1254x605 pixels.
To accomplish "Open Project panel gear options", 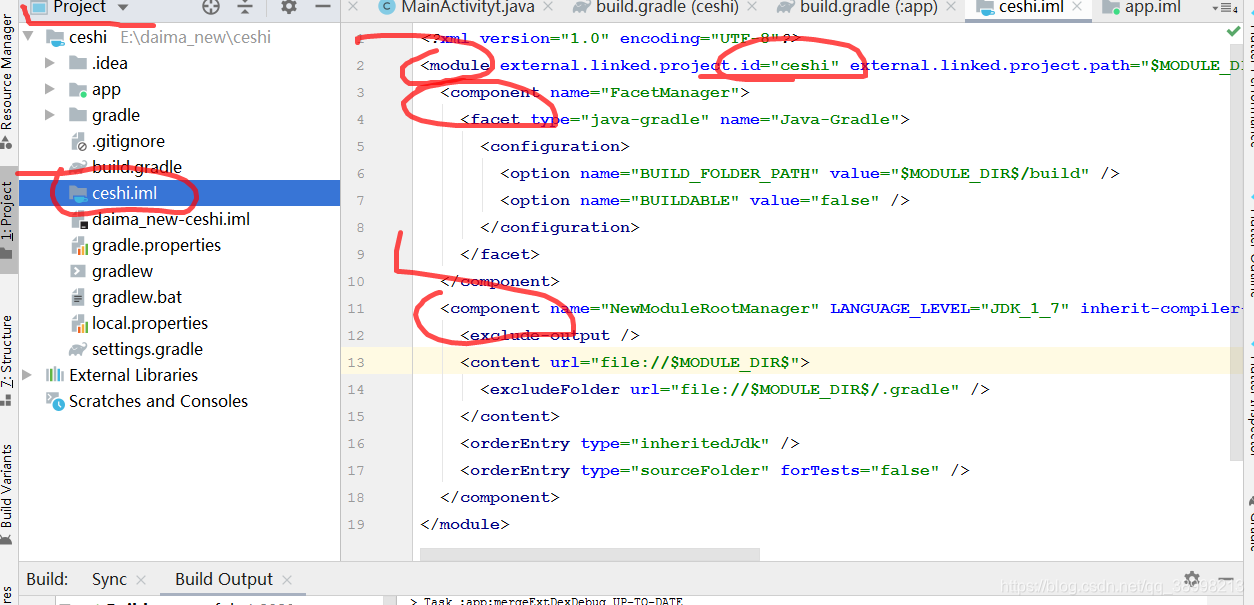I will (289, 7).
